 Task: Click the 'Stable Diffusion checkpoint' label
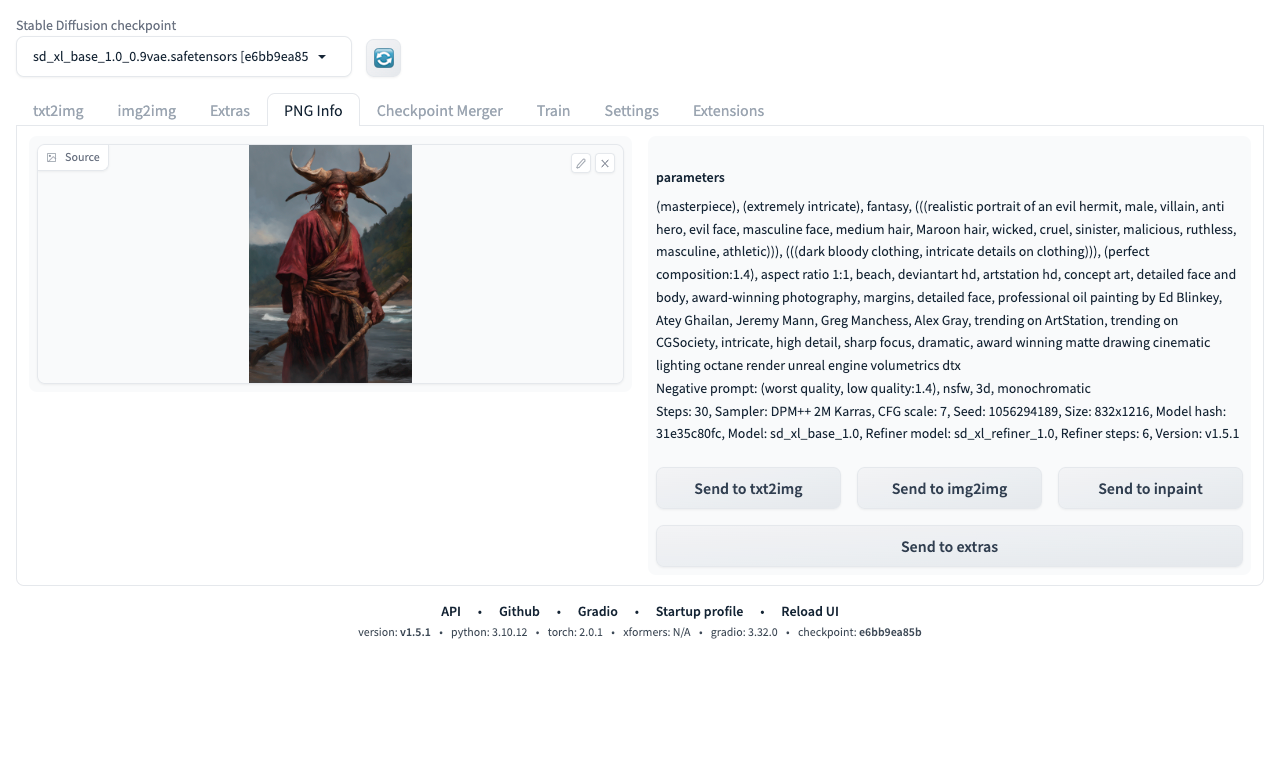96,25
